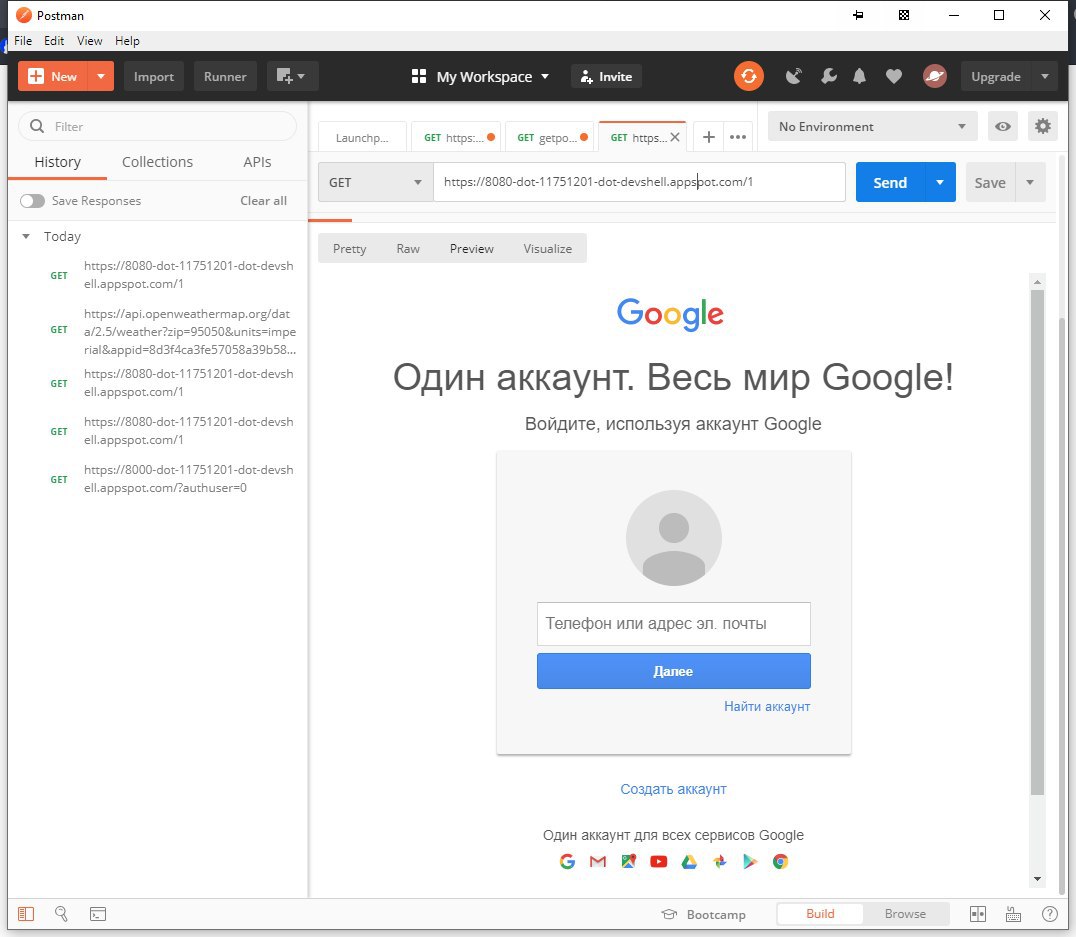Open the Send button dropdown arrow
The width and height of the screenshot is (1076, 937).
tap(940, 182)
